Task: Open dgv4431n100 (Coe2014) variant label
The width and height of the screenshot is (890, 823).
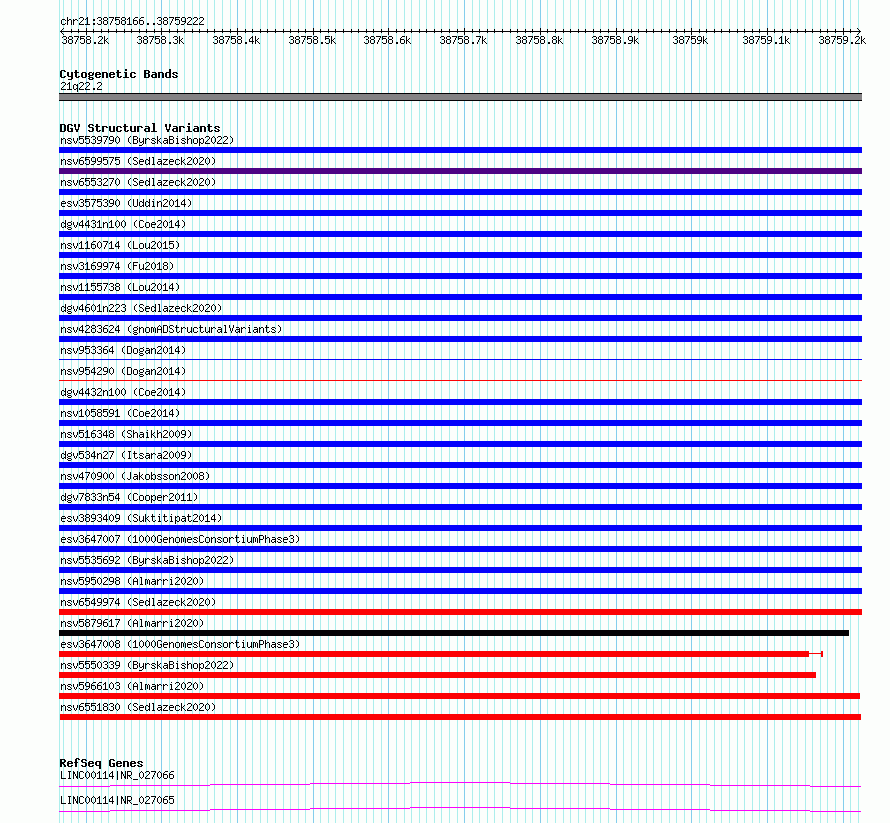Action: pyautogui.click(x=123, y=224)
